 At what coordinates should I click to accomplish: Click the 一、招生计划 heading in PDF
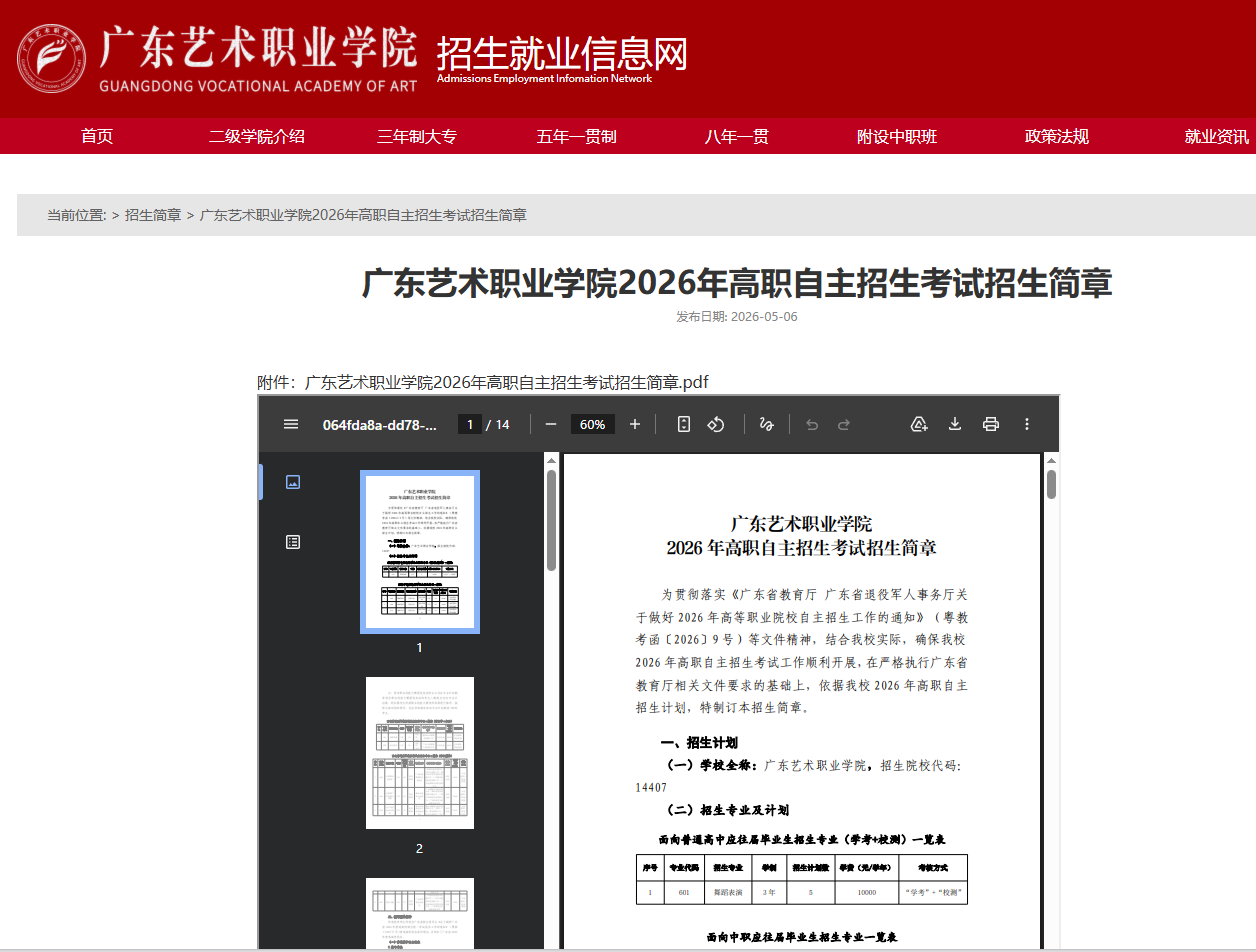point(700,742)
